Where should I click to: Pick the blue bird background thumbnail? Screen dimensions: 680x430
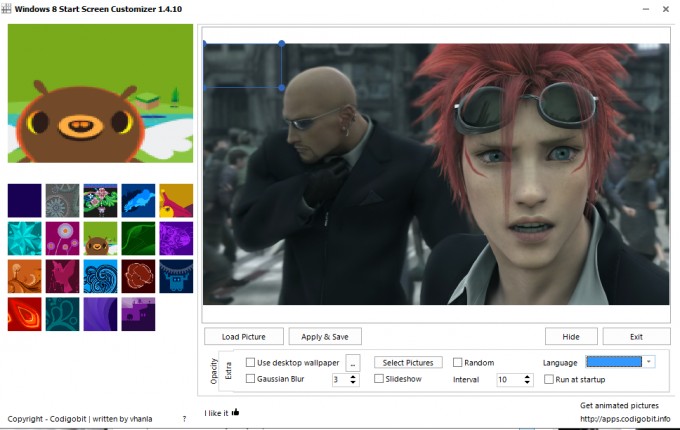138,200
